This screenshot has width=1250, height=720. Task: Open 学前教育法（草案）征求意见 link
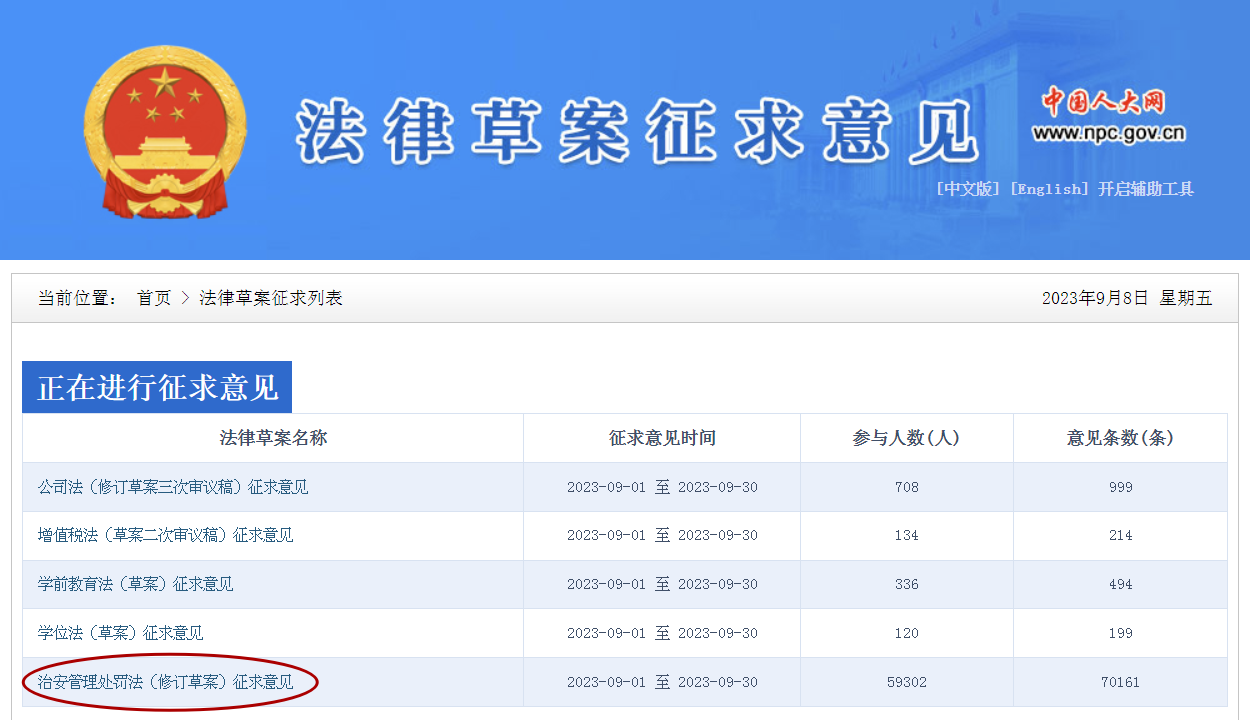click(136, 584)
